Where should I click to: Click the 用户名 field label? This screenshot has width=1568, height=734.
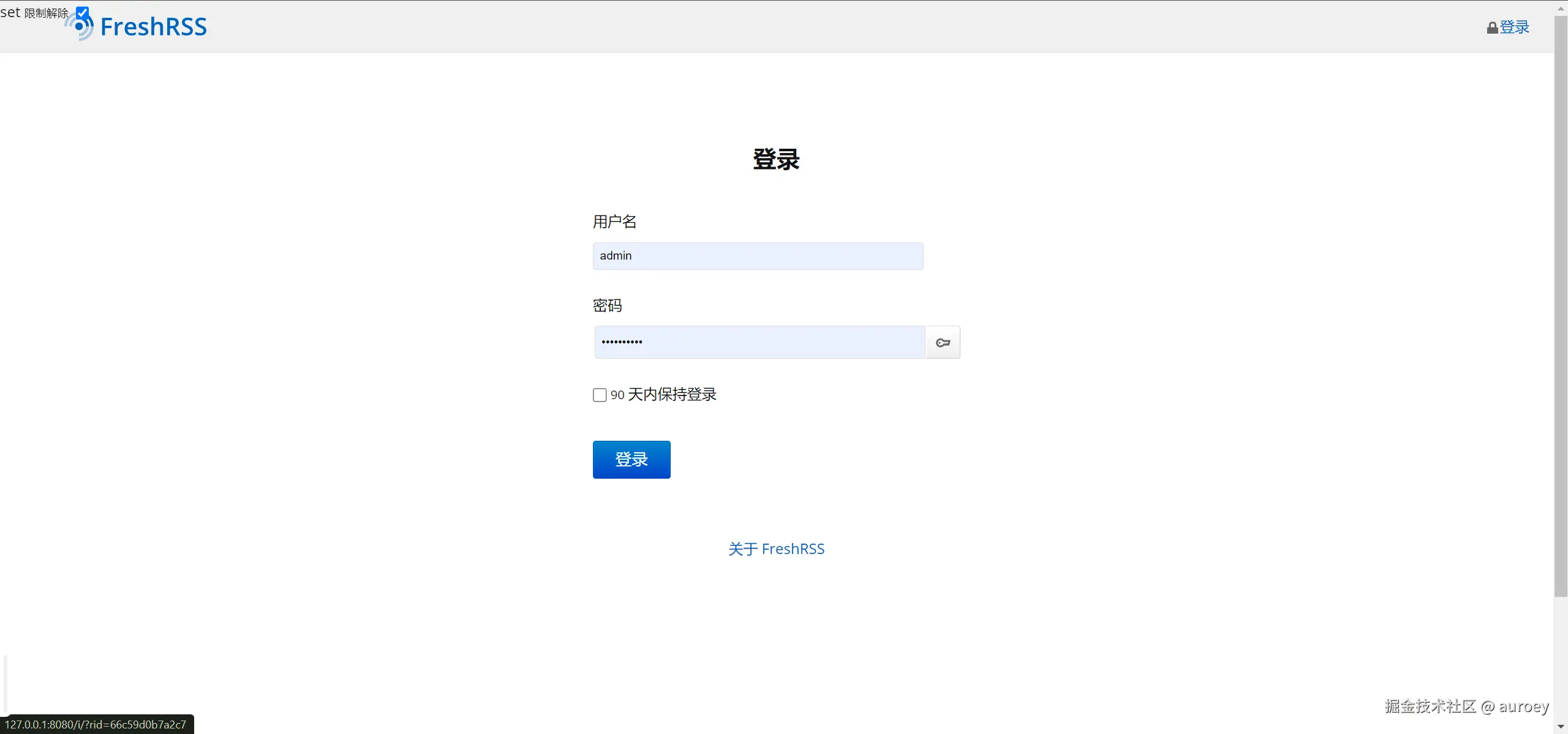coord(615,222)
